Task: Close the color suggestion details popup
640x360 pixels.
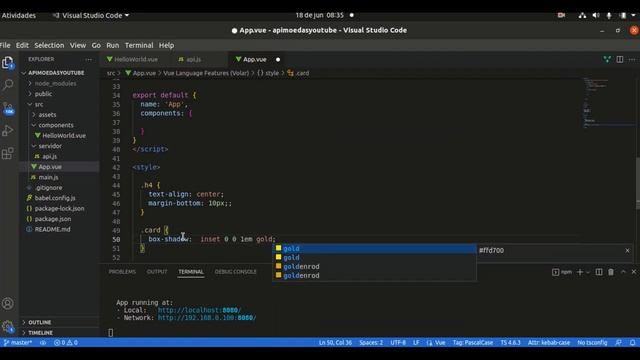Action: tap(627, 251)
